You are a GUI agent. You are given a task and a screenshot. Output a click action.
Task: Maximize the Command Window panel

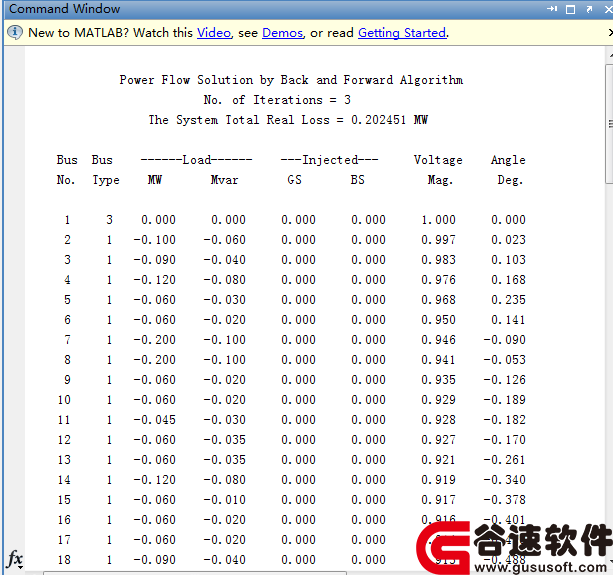(x=570, y=9)
